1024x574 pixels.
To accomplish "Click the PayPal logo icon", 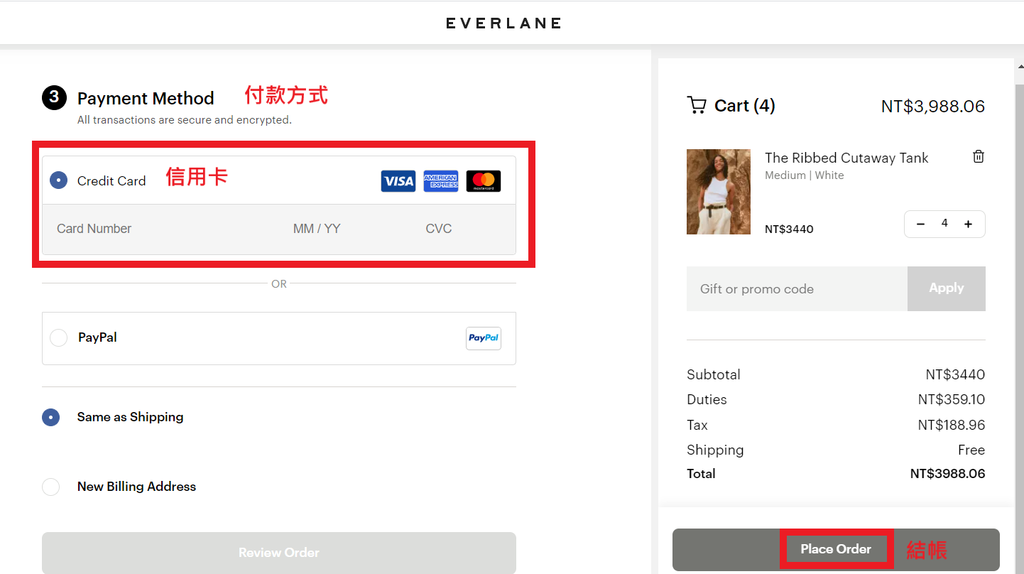I will [483, 338].
